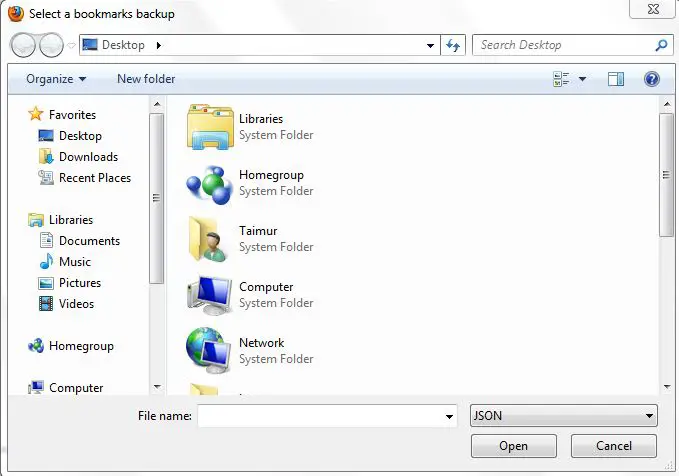
Task: Select Computer in navigation pane
Action: (76, 388)
